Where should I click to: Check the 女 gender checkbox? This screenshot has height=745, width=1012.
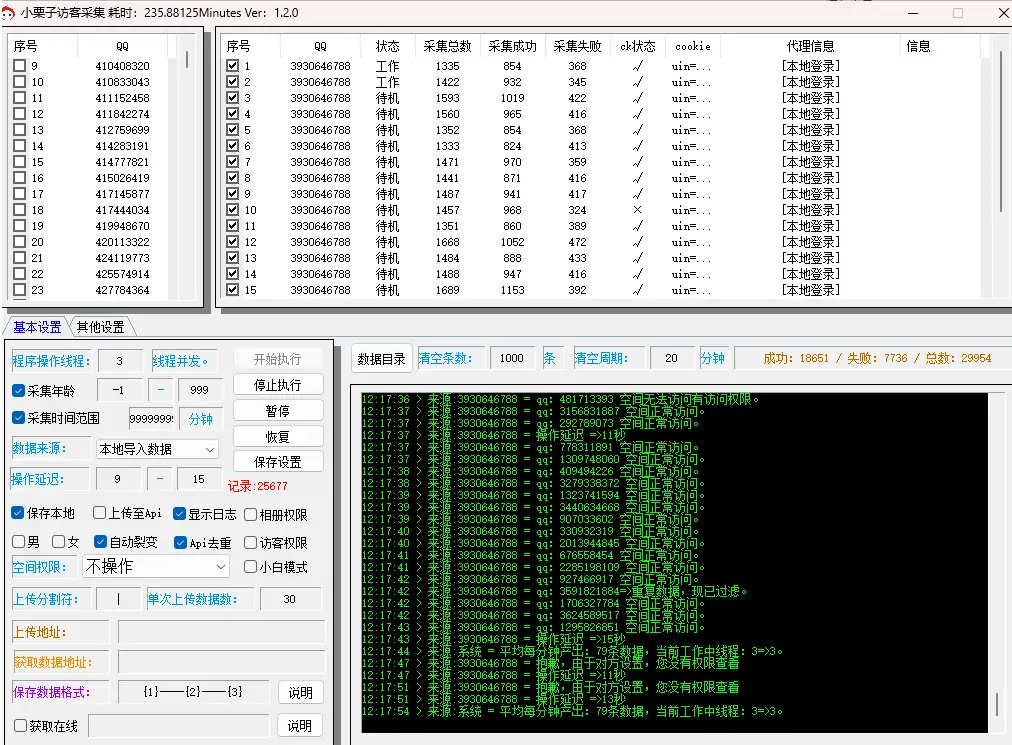pyautogui.click(x=58, y=542)
